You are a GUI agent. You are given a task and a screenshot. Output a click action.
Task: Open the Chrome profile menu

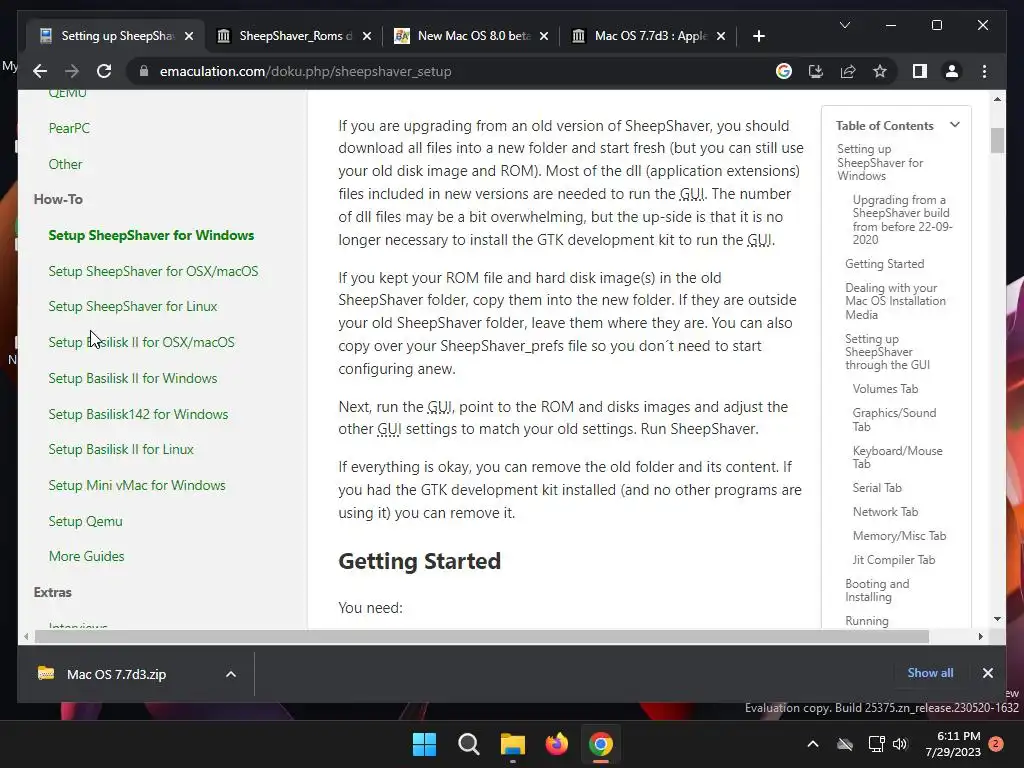coord(952,71)
